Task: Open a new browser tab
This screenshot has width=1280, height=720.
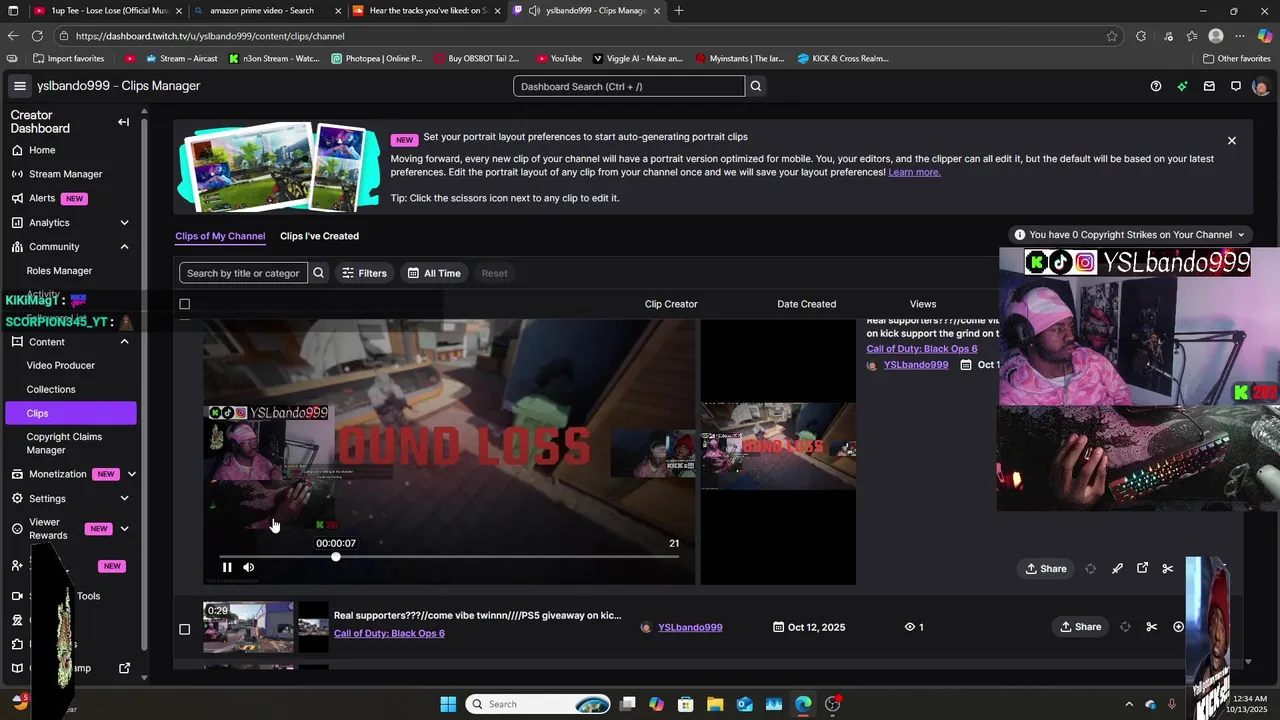Action: pyautogui.click(x=679, y=11)
